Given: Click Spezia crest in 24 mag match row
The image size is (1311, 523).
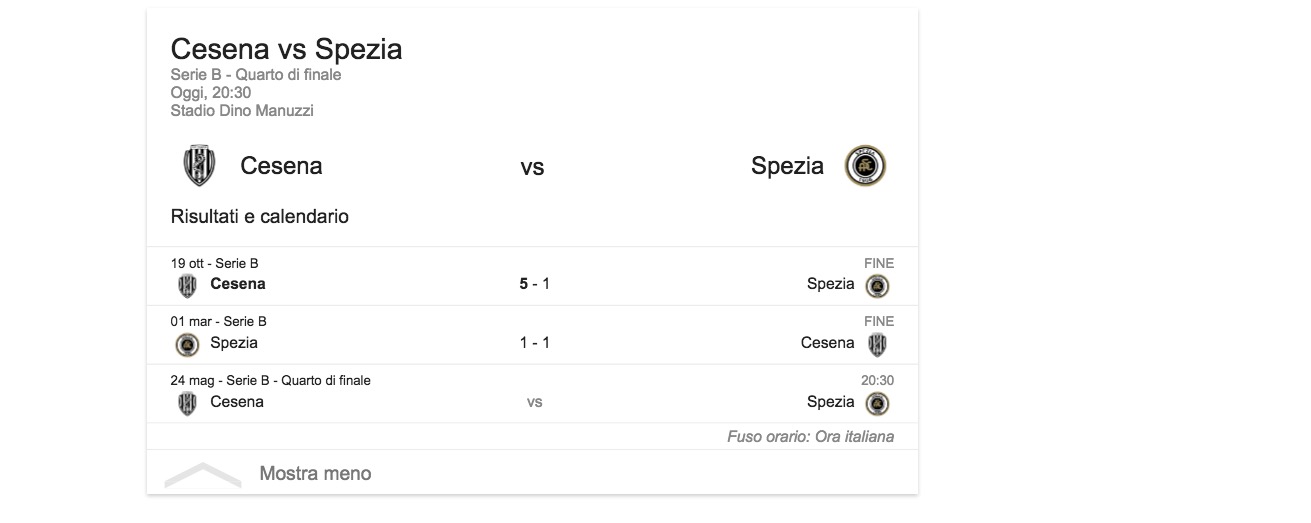Looking at the screenshot, I should pyautogui.click(x=877, y=403).
